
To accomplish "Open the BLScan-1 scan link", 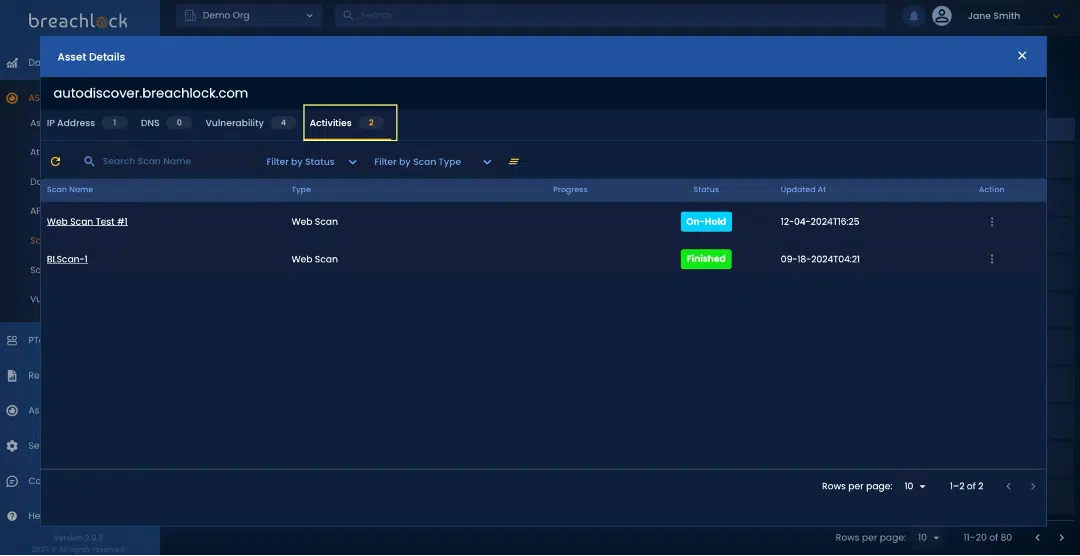I will coord(67,259).
